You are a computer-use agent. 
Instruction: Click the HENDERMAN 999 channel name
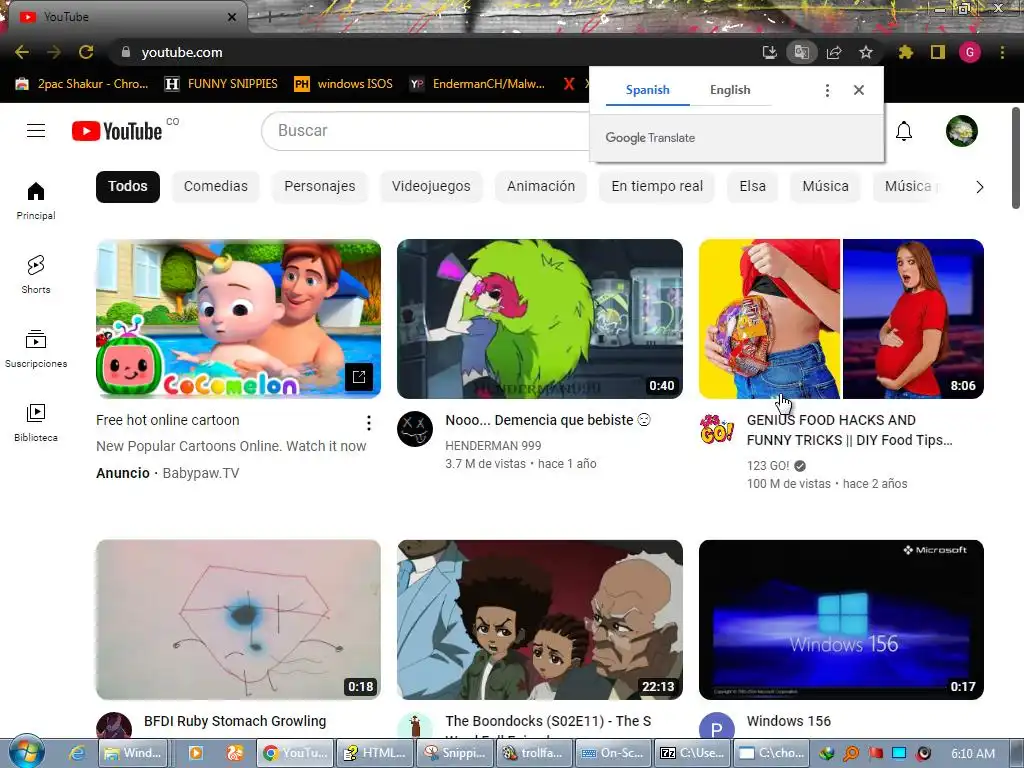(x=493, y=445)
